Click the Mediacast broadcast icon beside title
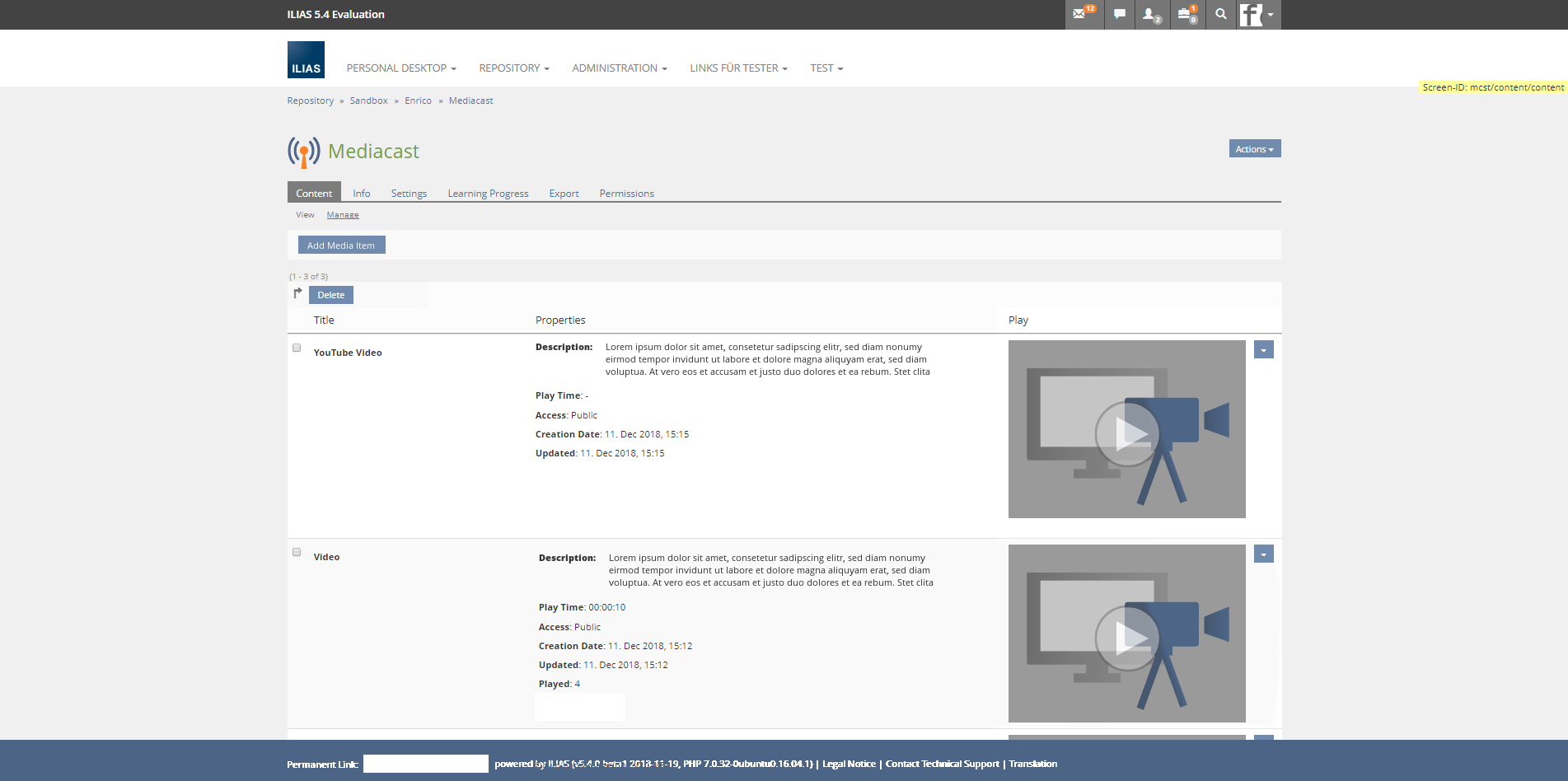Viewport: 1568px width, 781px height. 303,152
